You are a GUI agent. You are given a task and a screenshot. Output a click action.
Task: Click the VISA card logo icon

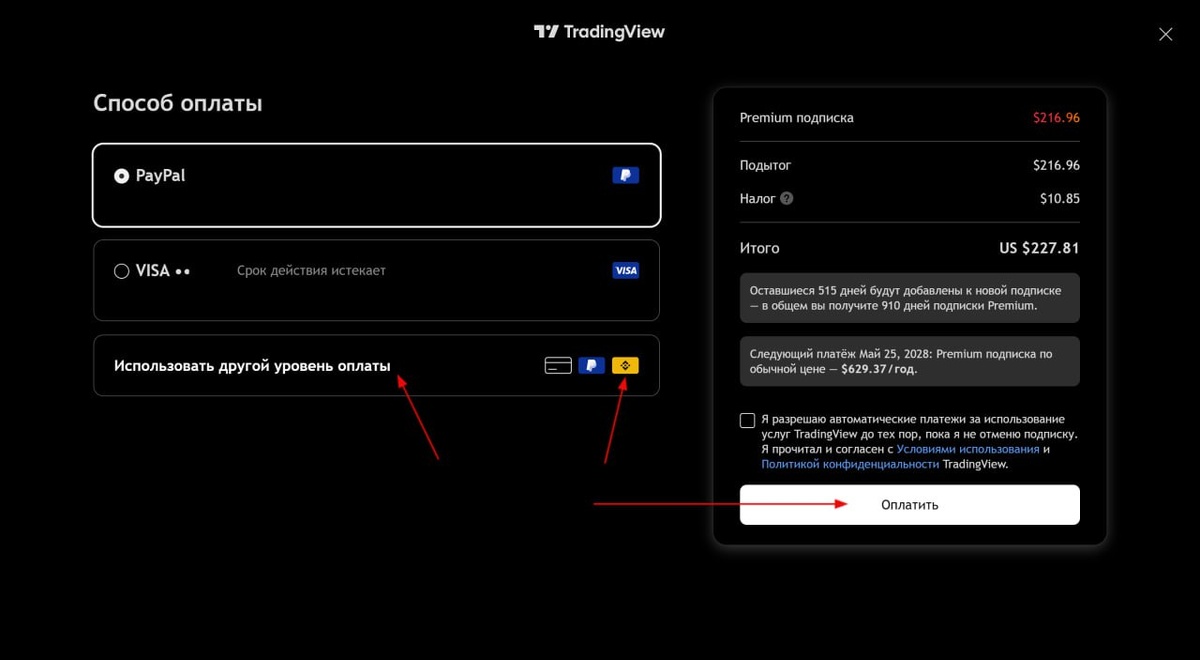click(625, 270)
